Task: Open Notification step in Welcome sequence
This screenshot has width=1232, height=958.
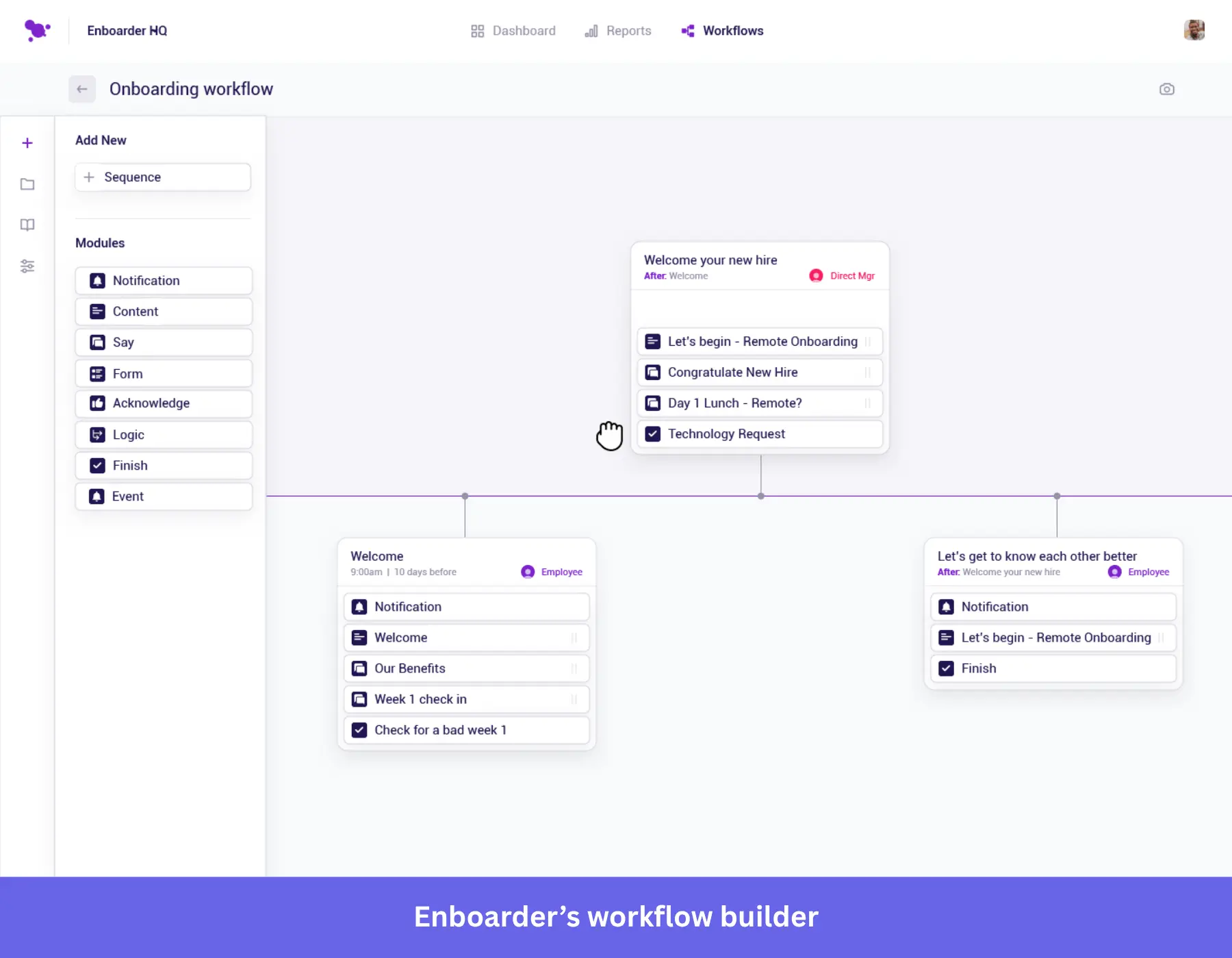Action: point(466,607)
